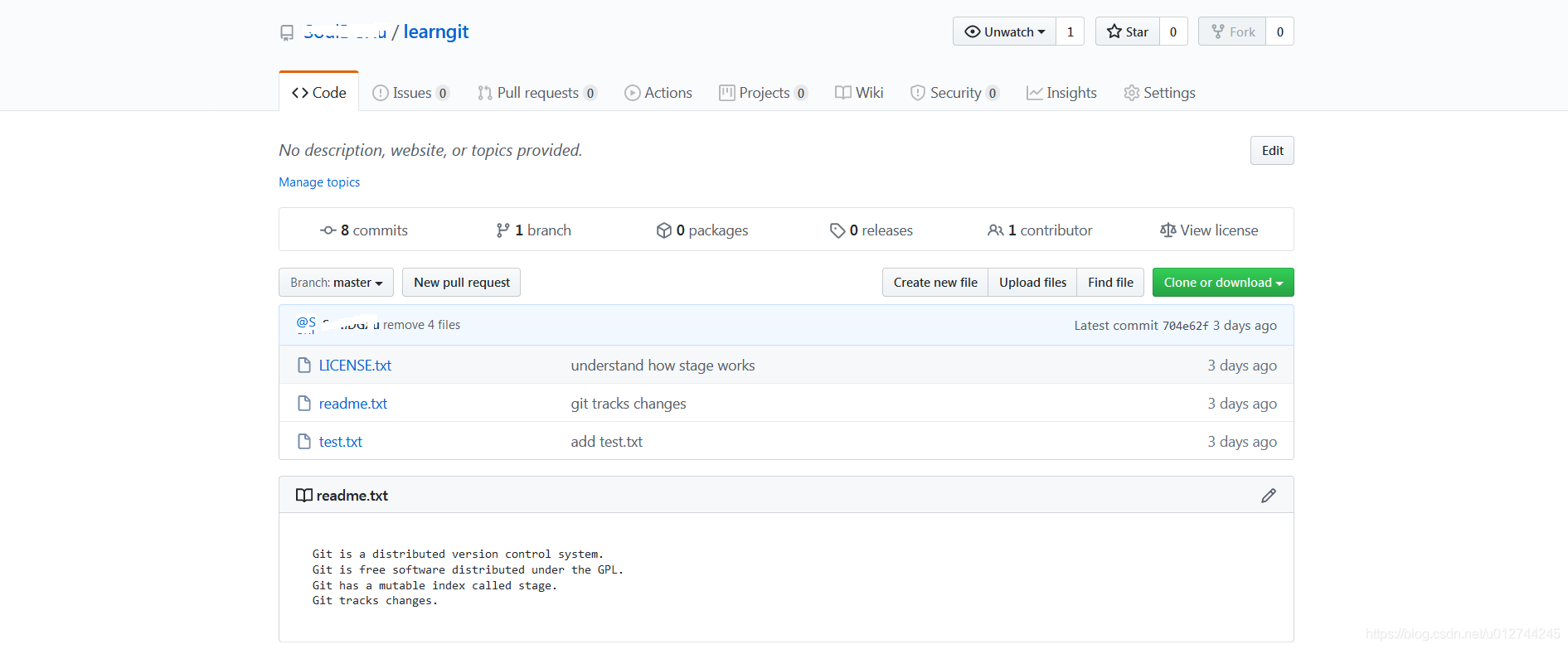Screen dimensions: 1568x649
Task: Click the stargazers count
Action: [1173, 31]
